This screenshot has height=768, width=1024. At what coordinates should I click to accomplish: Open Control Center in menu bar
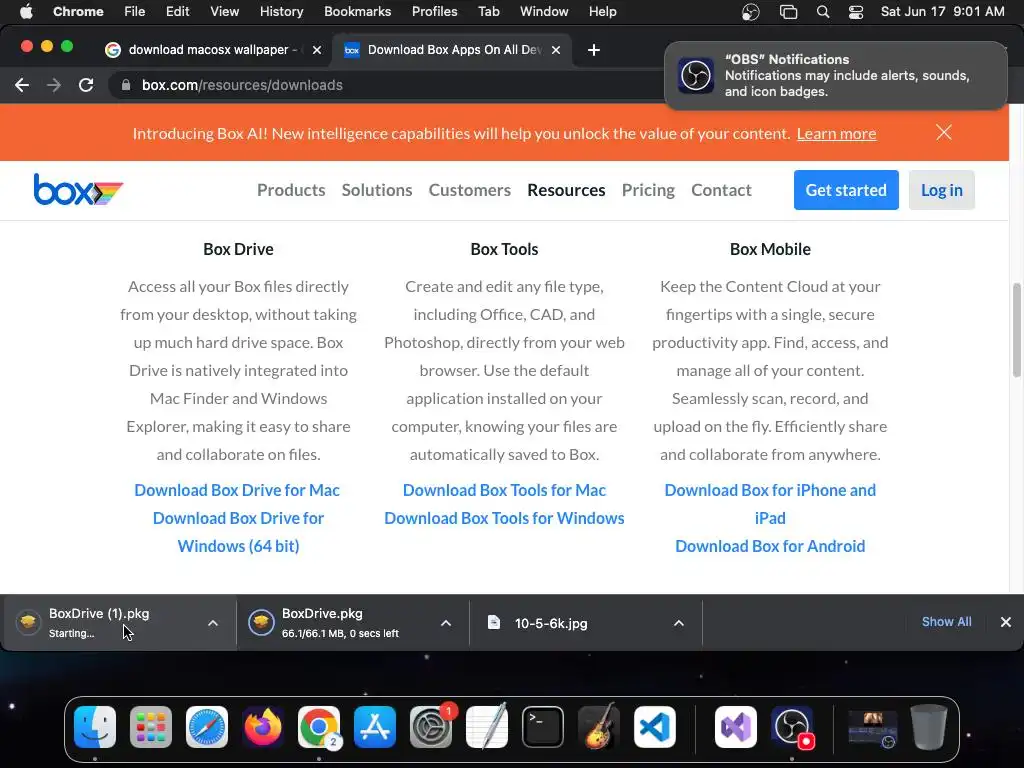(856, 12)
